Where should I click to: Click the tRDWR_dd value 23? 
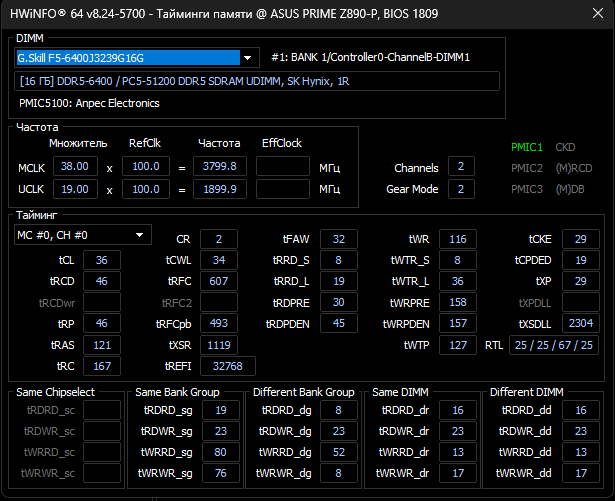click(x=581, y=431)
